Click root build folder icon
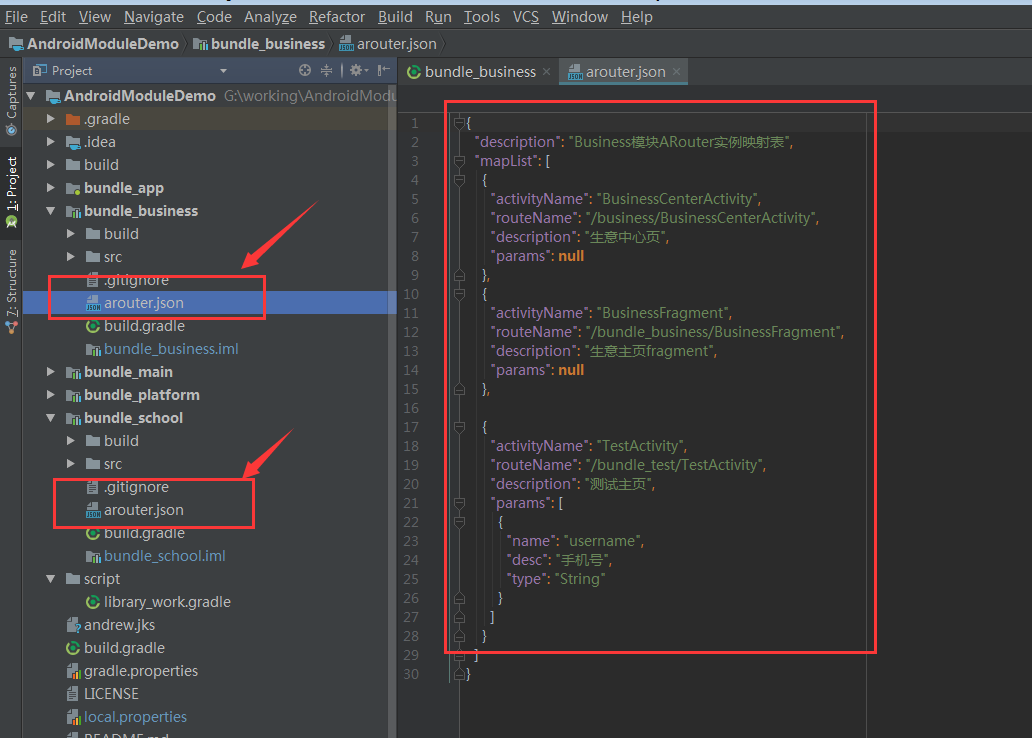Viewport: 1032px width, 738px height. (73, 165)
